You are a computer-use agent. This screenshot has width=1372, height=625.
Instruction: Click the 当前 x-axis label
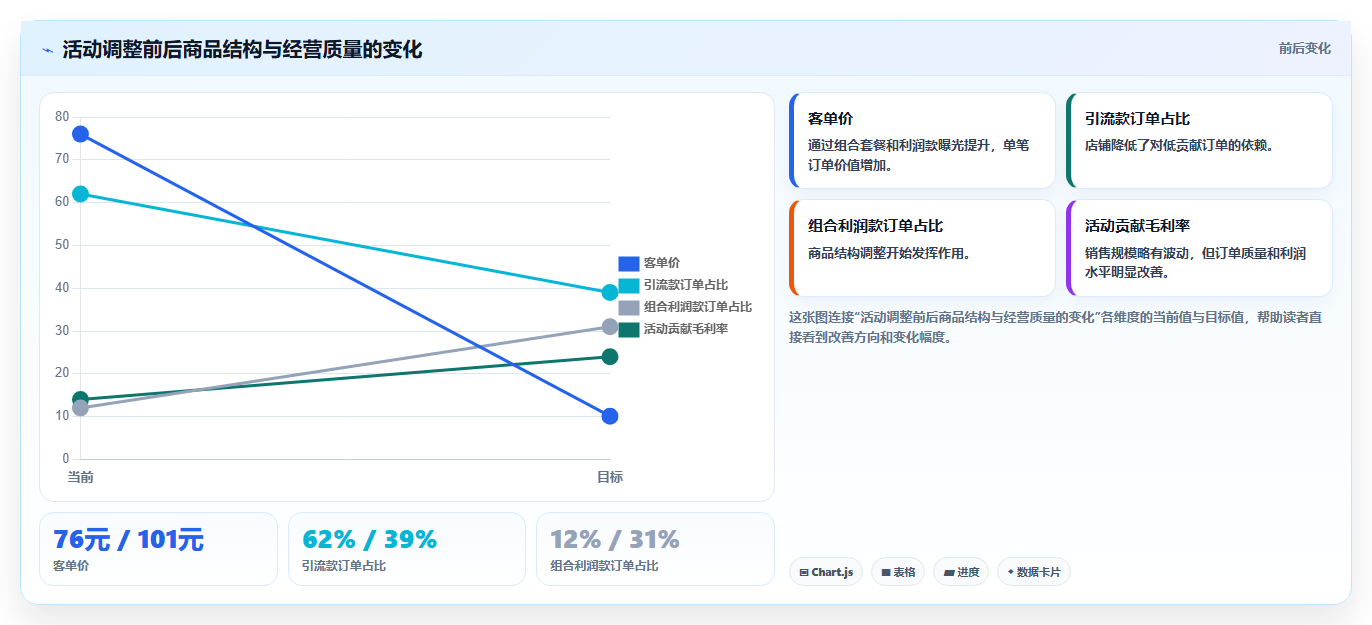click(x=80, y=478)
